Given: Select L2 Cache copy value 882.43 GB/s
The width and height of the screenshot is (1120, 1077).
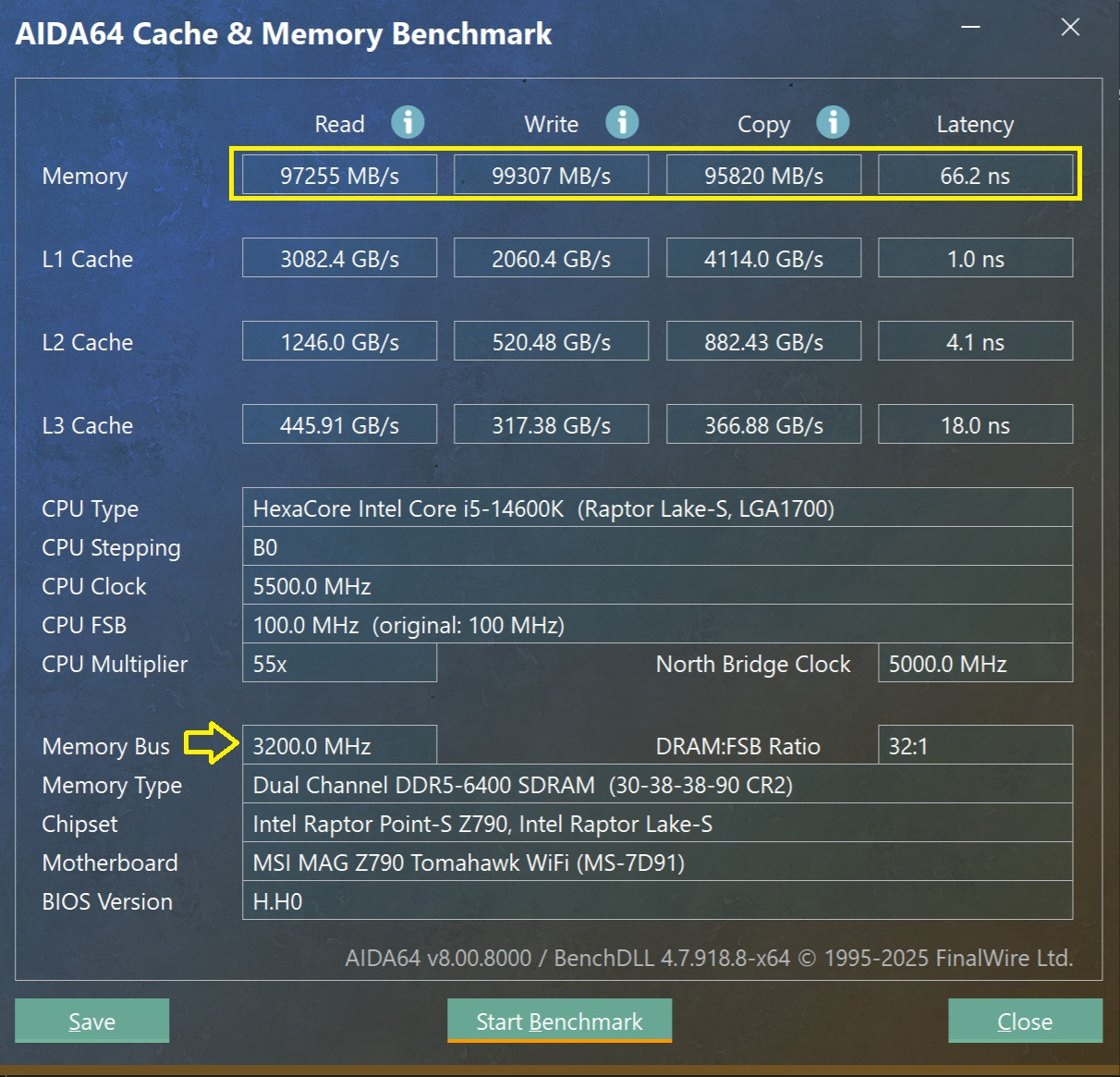Looking at the screenshot, I should click(763, 341).
